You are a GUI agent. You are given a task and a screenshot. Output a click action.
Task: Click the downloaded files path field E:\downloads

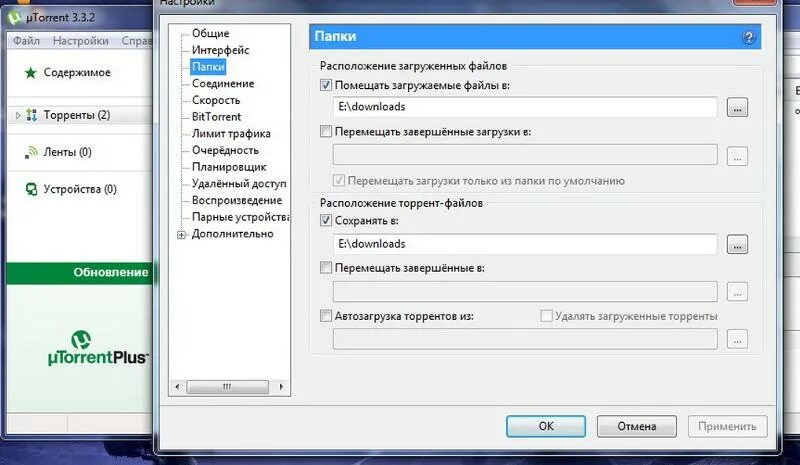[525, 107]
